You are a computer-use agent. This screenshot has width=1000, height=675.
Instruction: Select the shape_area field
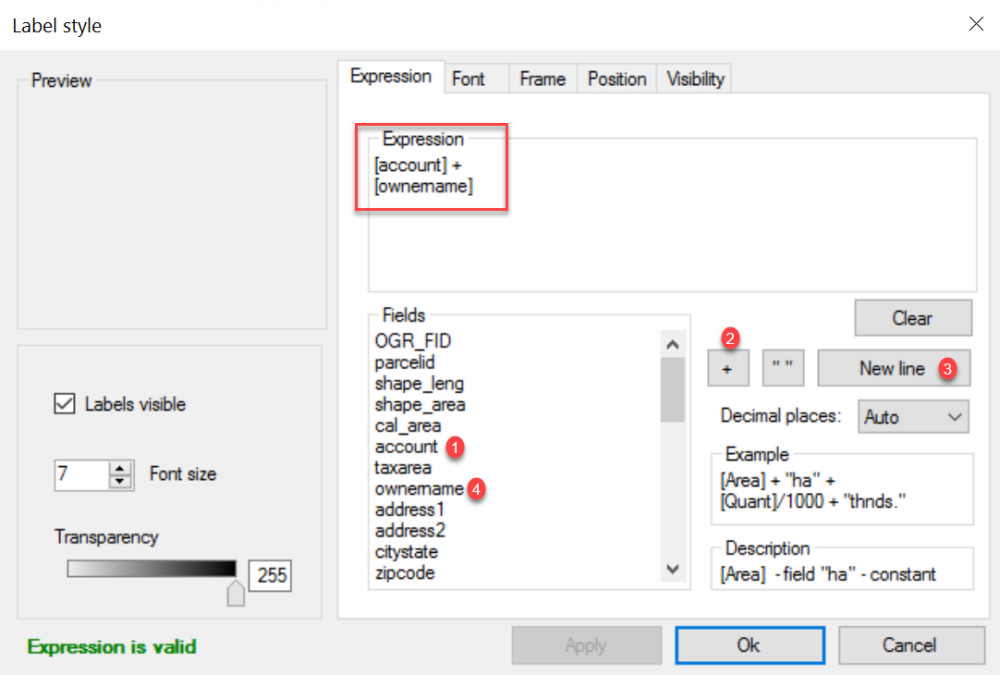tap(419, 404)
